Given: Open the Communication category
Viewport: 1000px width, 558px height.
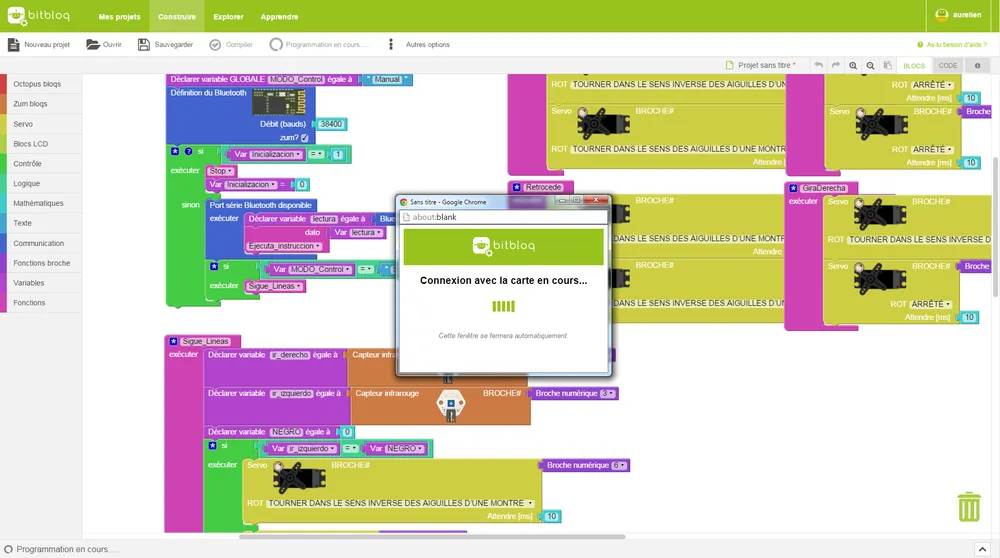Looking at the screenshot, I should pyautogui.click(x=41, y=244).
